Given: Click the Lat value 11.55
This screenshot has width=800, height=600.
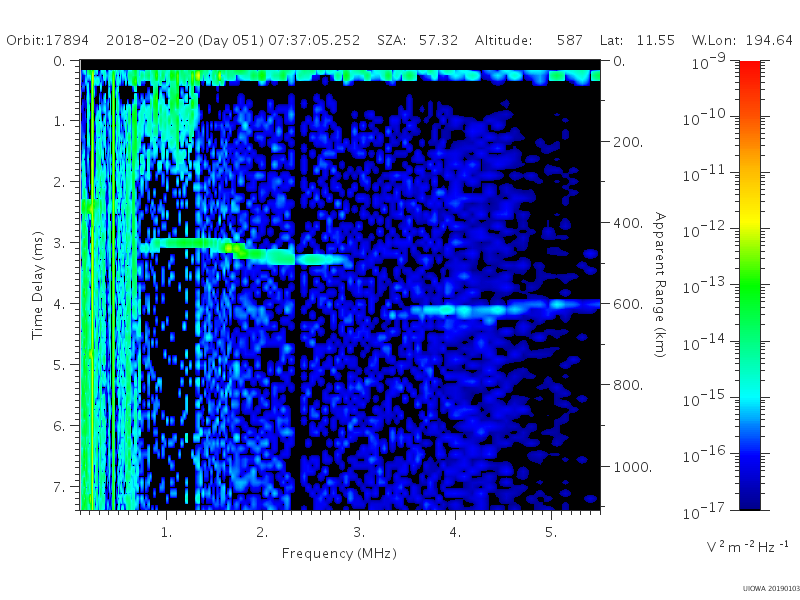Looking at the screenshot, I should click(x=656, y=40).
